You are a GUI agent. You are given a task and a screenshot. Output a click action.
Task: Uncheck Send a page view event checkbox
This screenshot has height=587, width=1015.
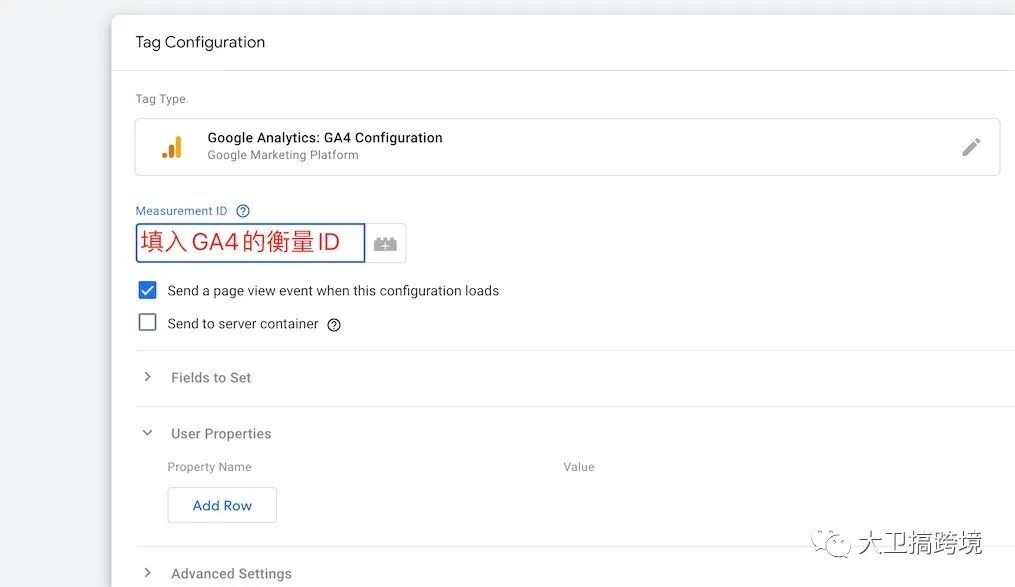pos(148,290)
